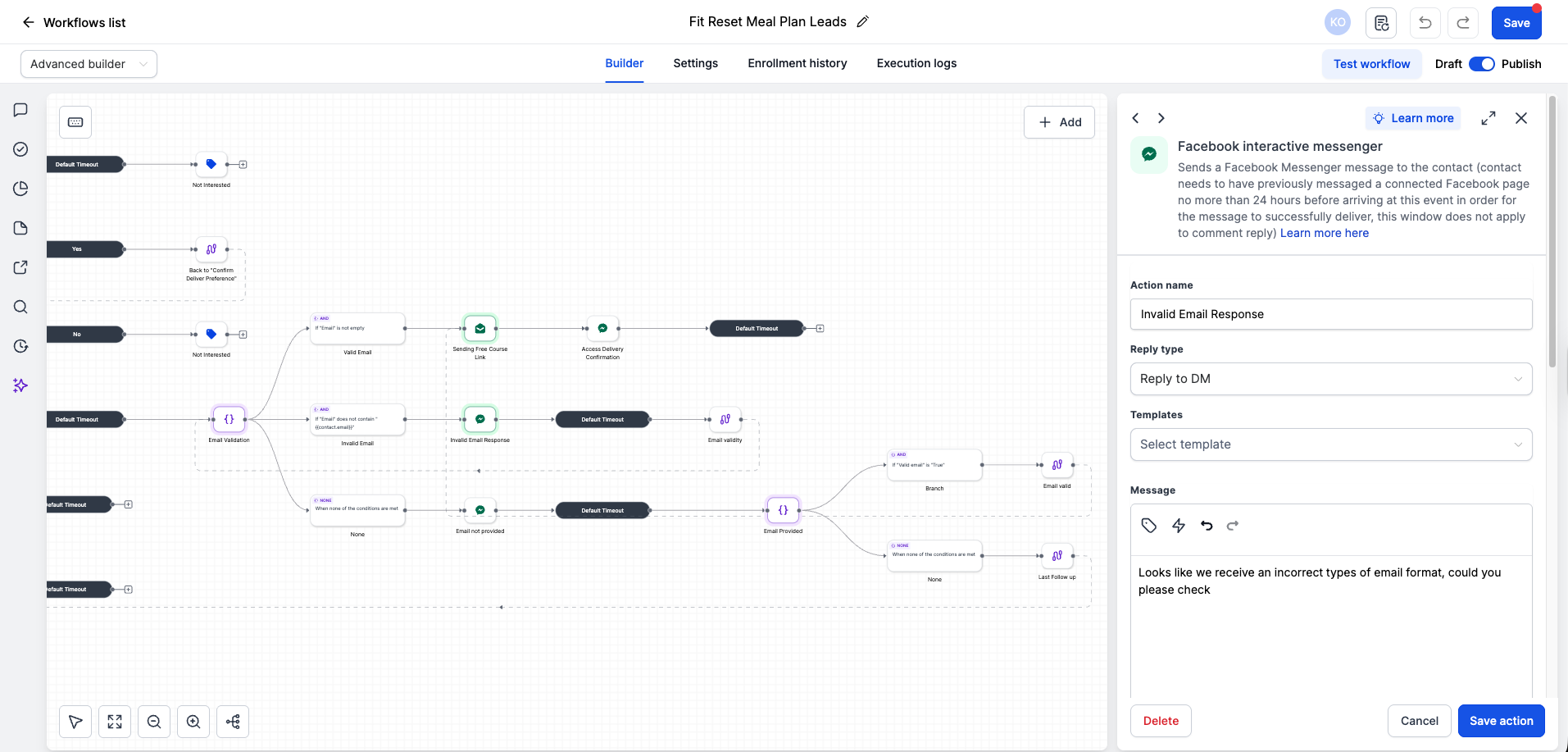Show keyboard shortcuts on canvas
Image resolution: width=1568 pixels, height=752 pixels.
75,122
